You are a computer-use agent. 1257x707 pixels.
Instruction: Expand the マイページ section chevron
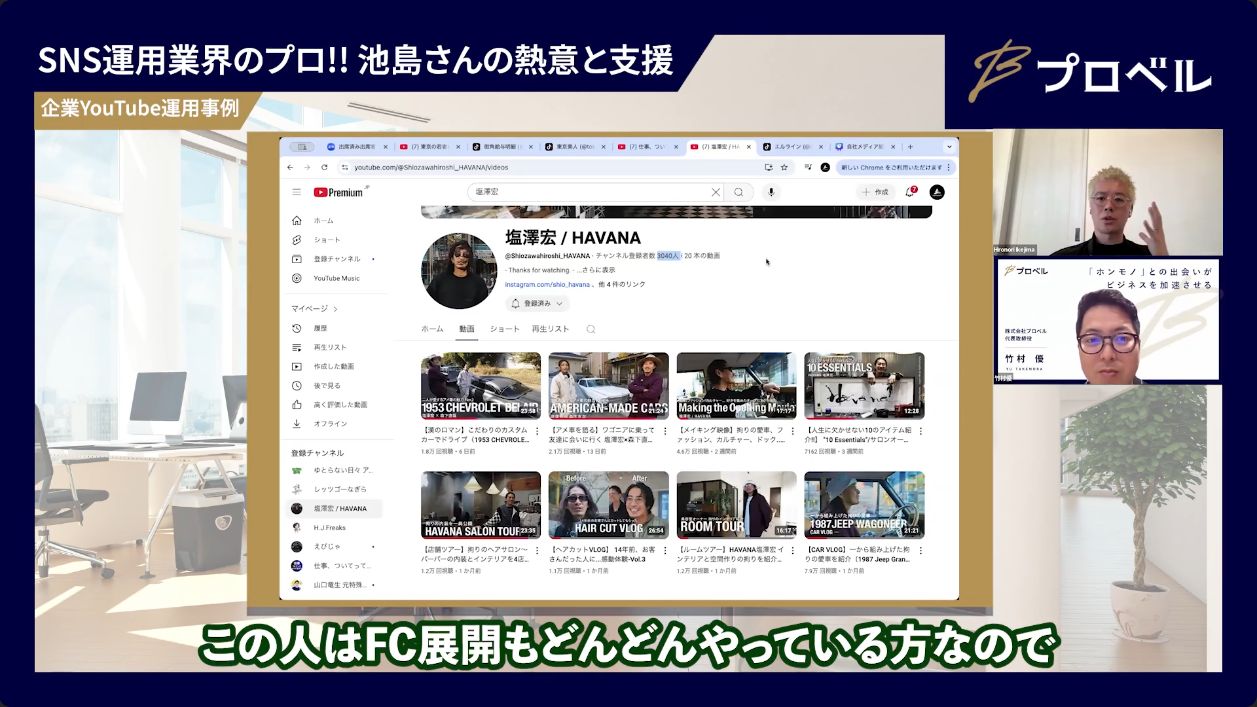(x=334, y=309)
